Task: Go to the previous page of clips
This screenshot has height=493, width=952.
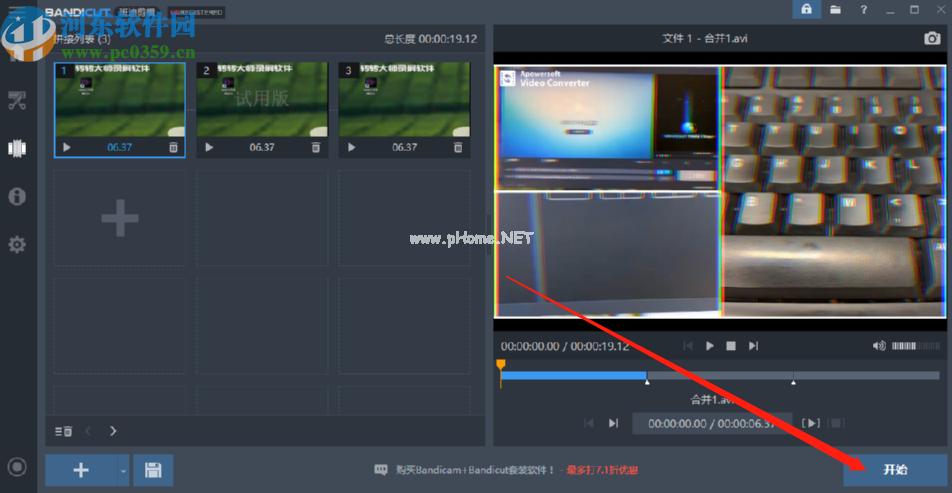Action: pos(89,431)
